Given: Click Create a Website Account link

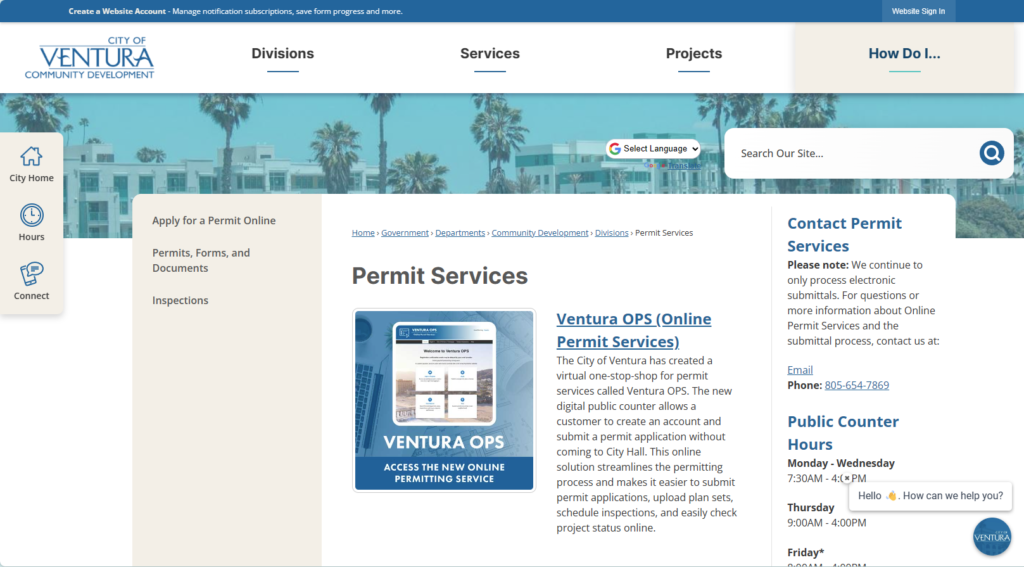Looking at the screenshot, I should [117, 11].
